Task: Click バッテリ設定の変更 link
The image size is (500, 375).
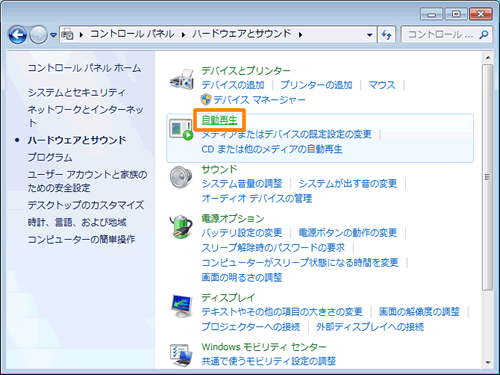Action: tap(242, 233)
